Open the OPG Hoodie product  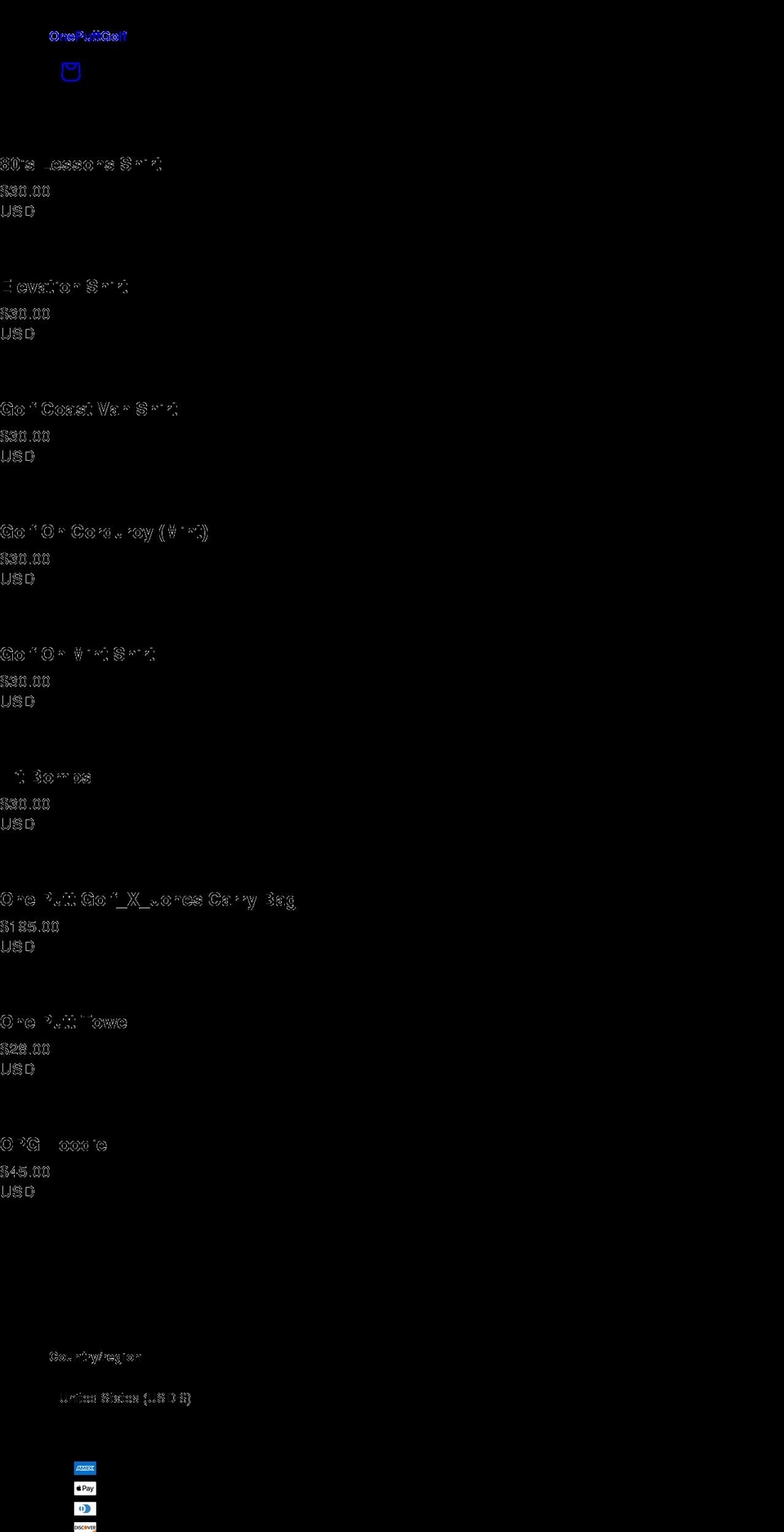click(54, 1145)
